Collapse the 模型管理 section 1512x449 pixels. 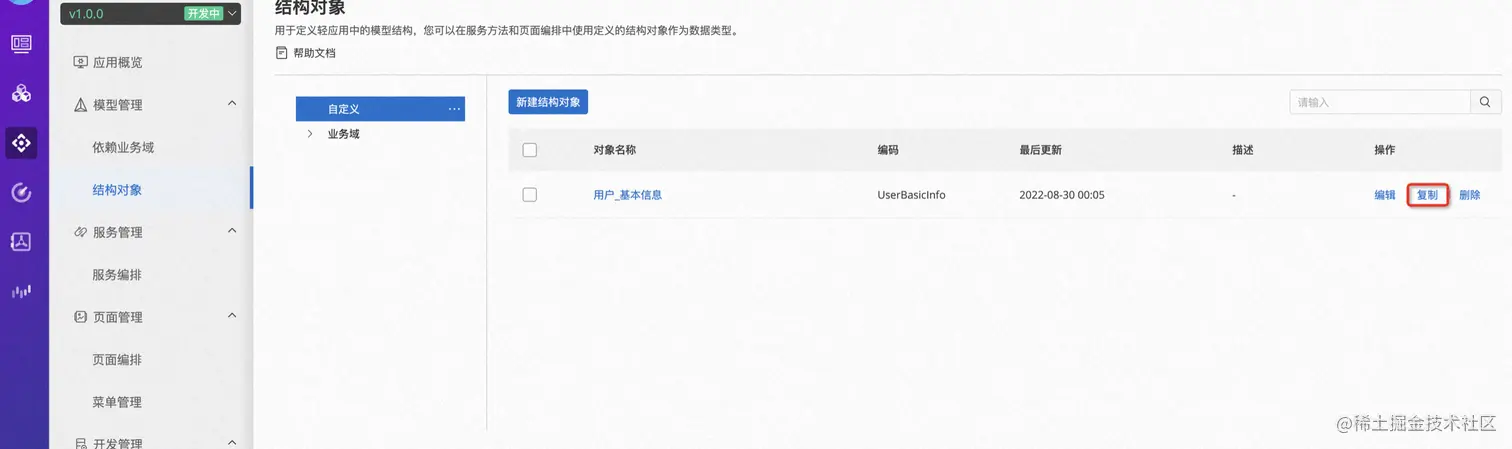point(232,103)
